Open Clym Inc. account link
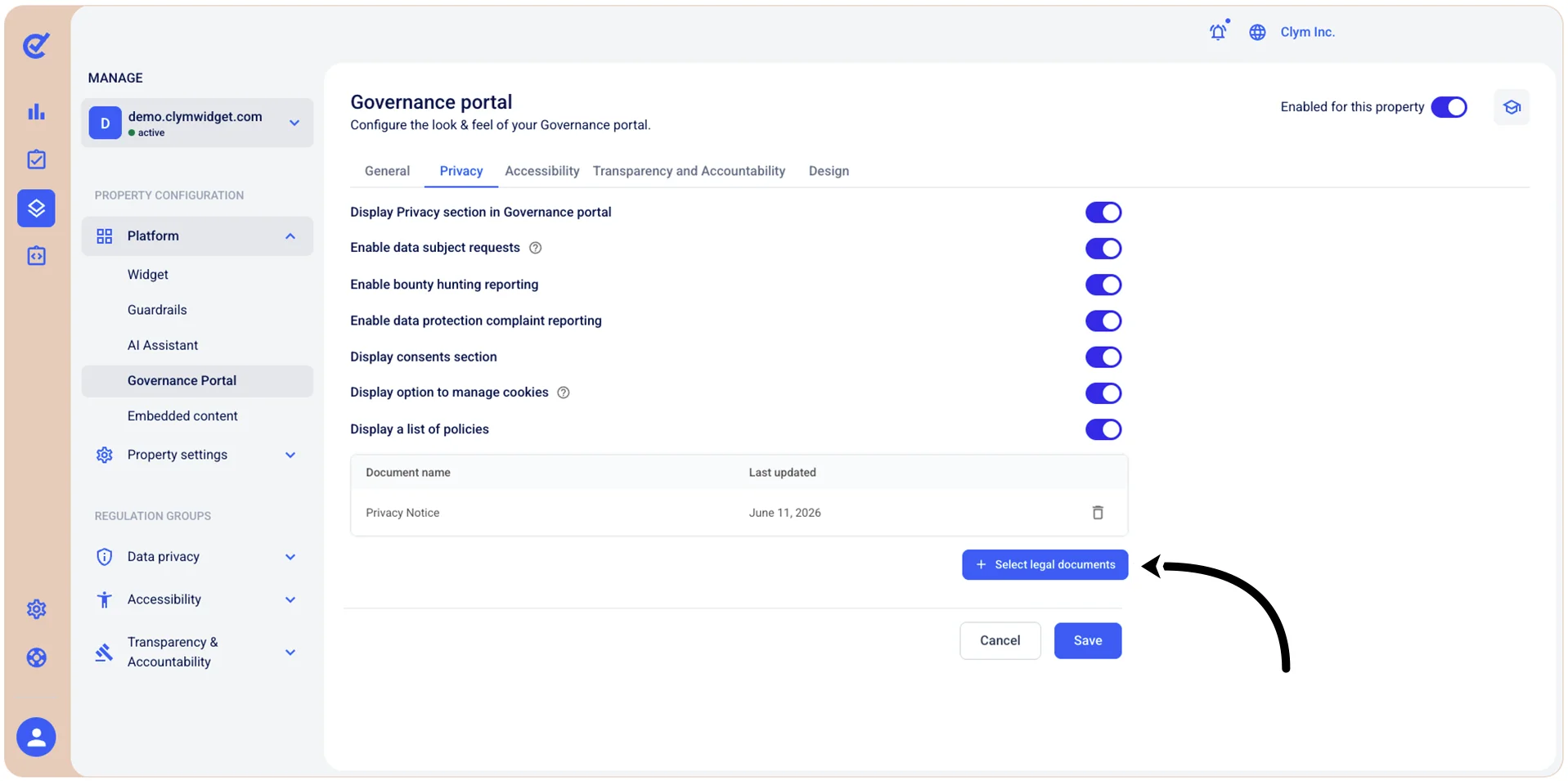The image size is (1568, 781). (x=1307, y=32)
